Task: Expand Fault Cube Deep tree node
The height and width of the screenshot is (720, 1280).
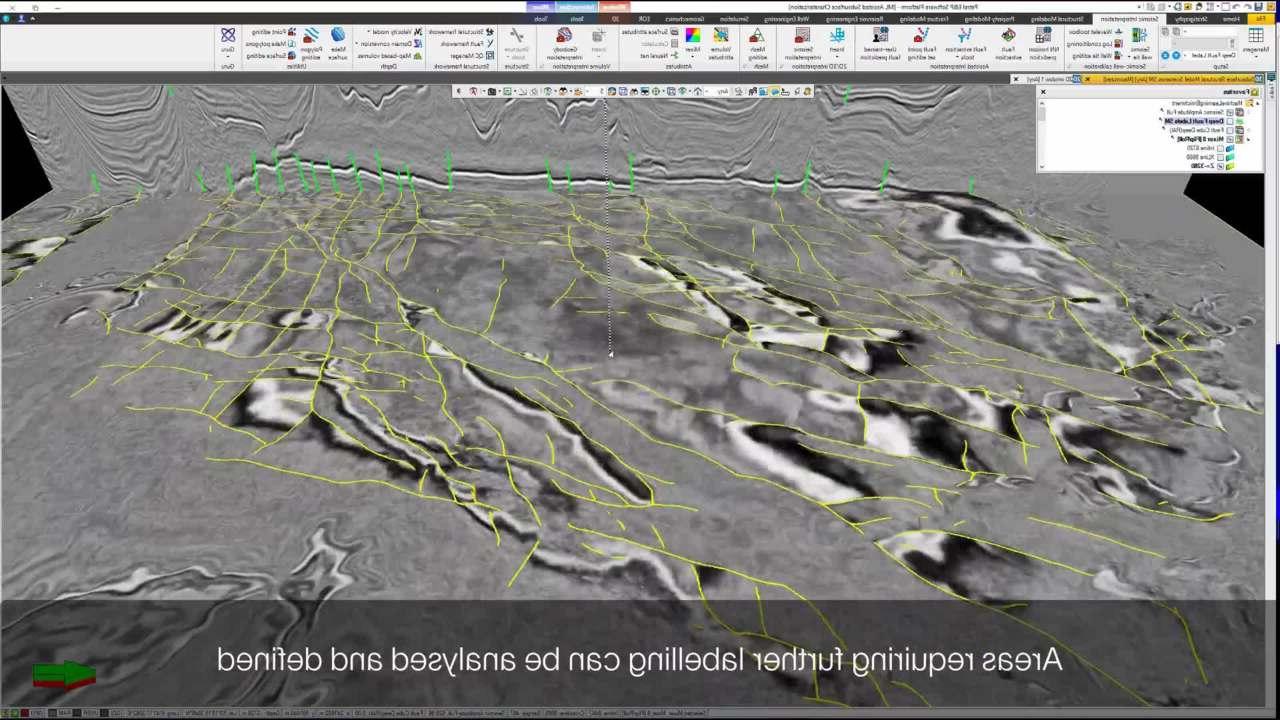Action: pyautogui.click(x=1248, y=130)
